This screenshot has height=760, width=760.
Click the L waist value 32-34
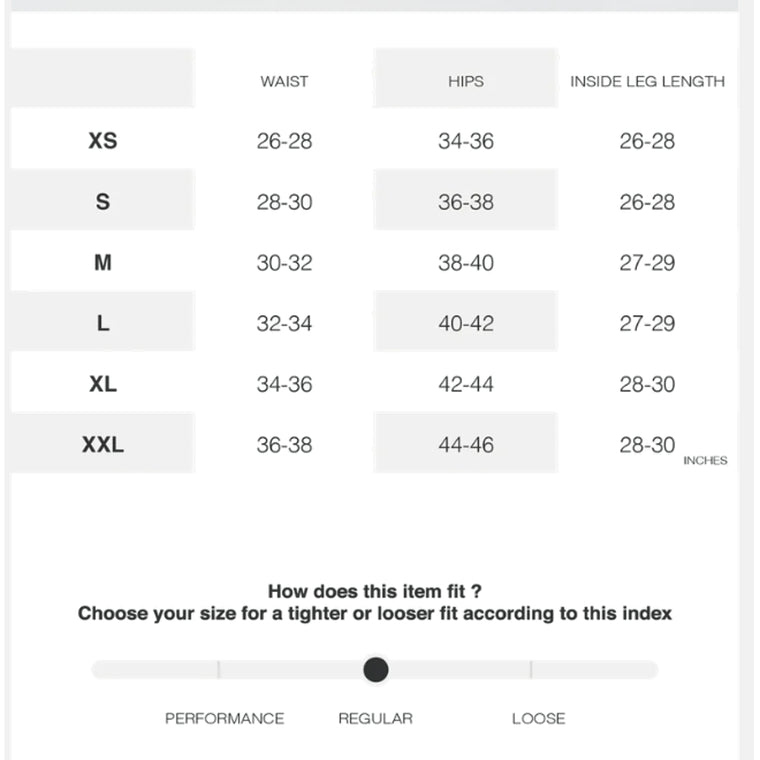(x=284, y=324)
